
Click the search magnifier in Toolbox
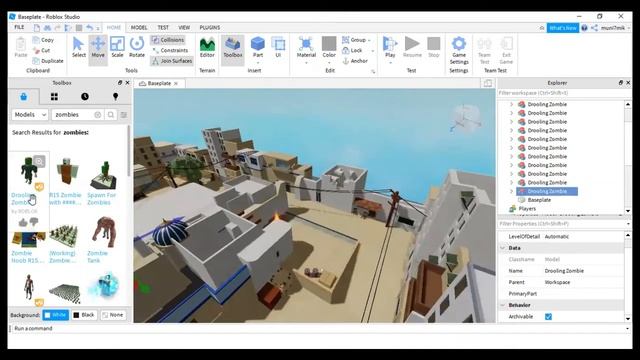(111, 115)
